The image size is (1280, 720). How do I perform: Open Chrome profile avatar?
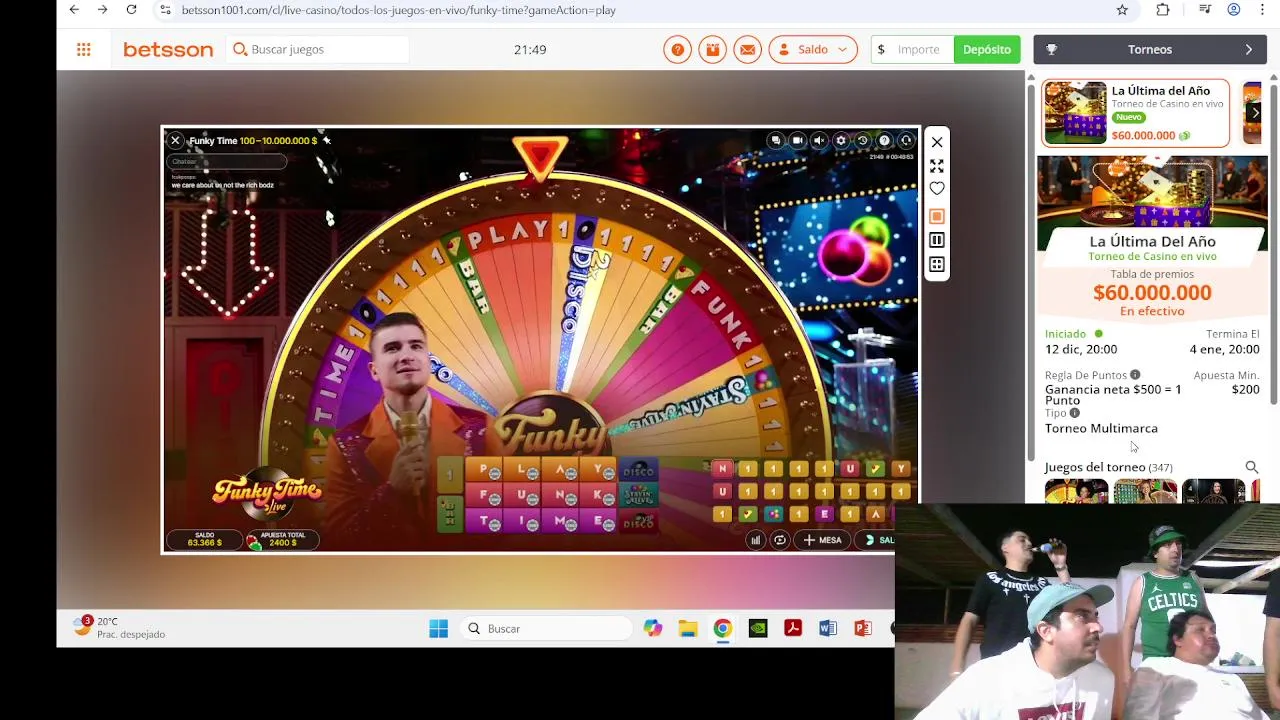pyautogui.click(x=1234, y=10)
